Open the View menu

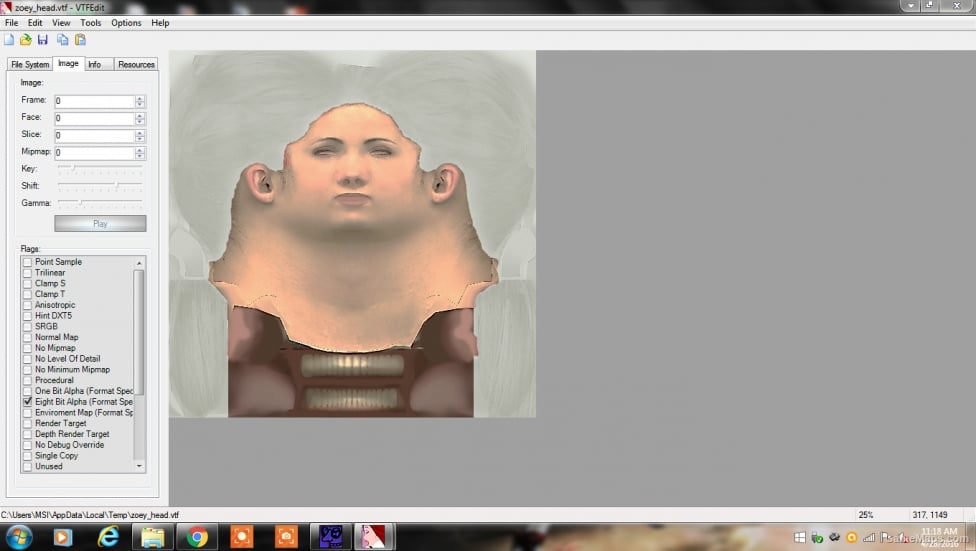click(61, 23)
